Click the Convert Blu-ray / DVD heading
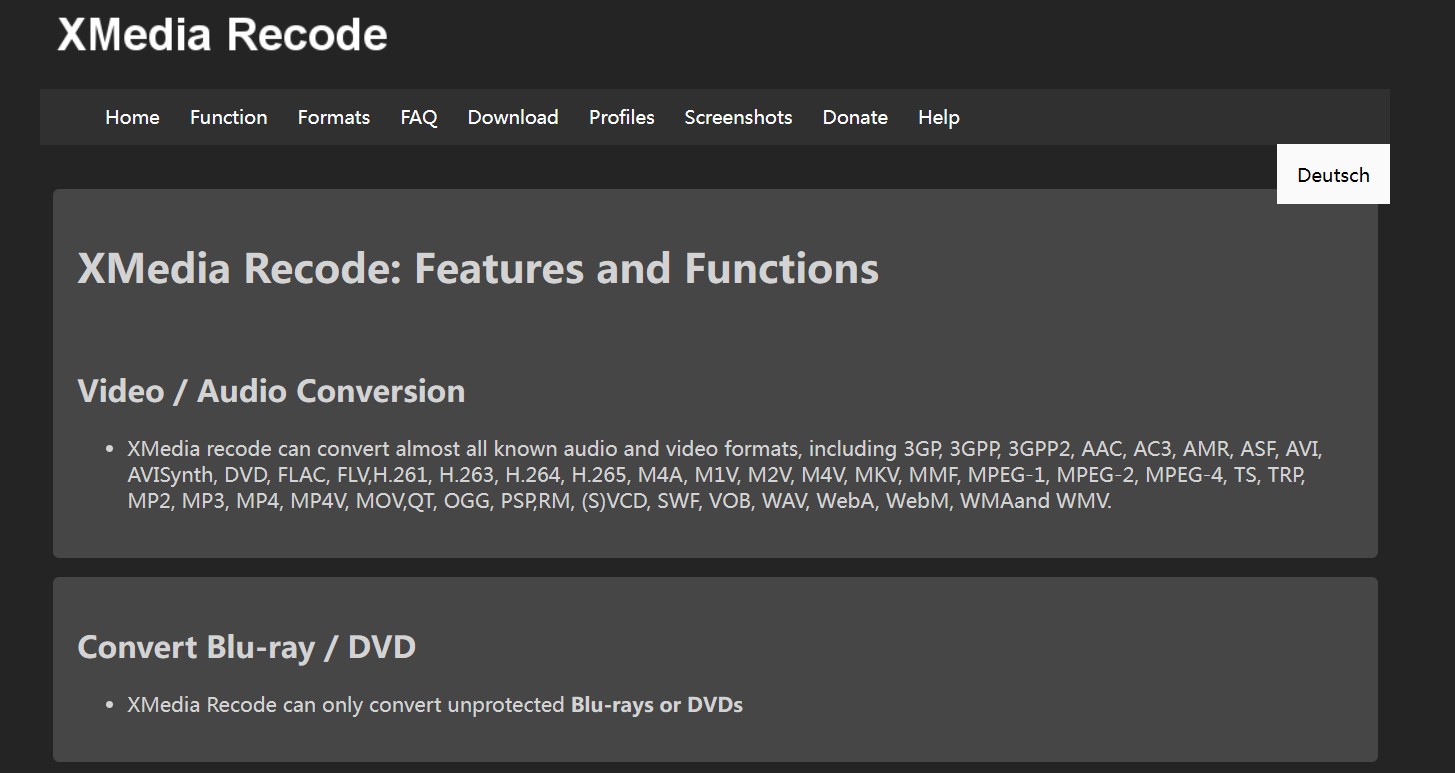Screen dimensions: 1455x773 (246, 647)
